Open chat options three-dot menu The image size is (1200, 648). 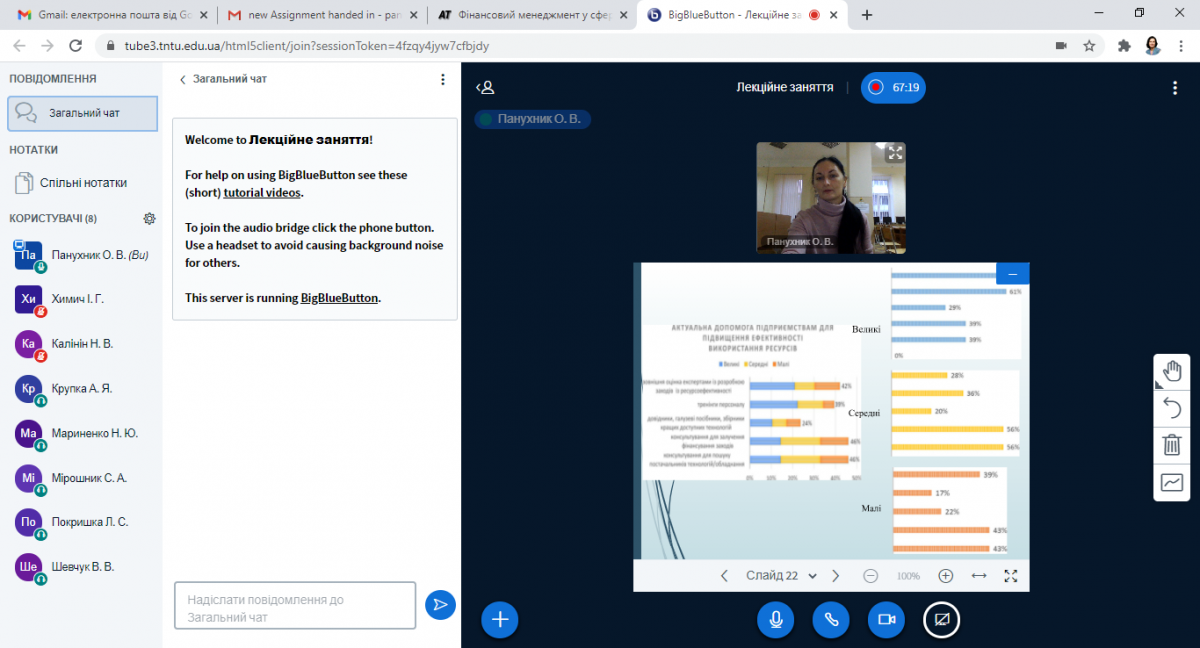click(x=443, y=79)
